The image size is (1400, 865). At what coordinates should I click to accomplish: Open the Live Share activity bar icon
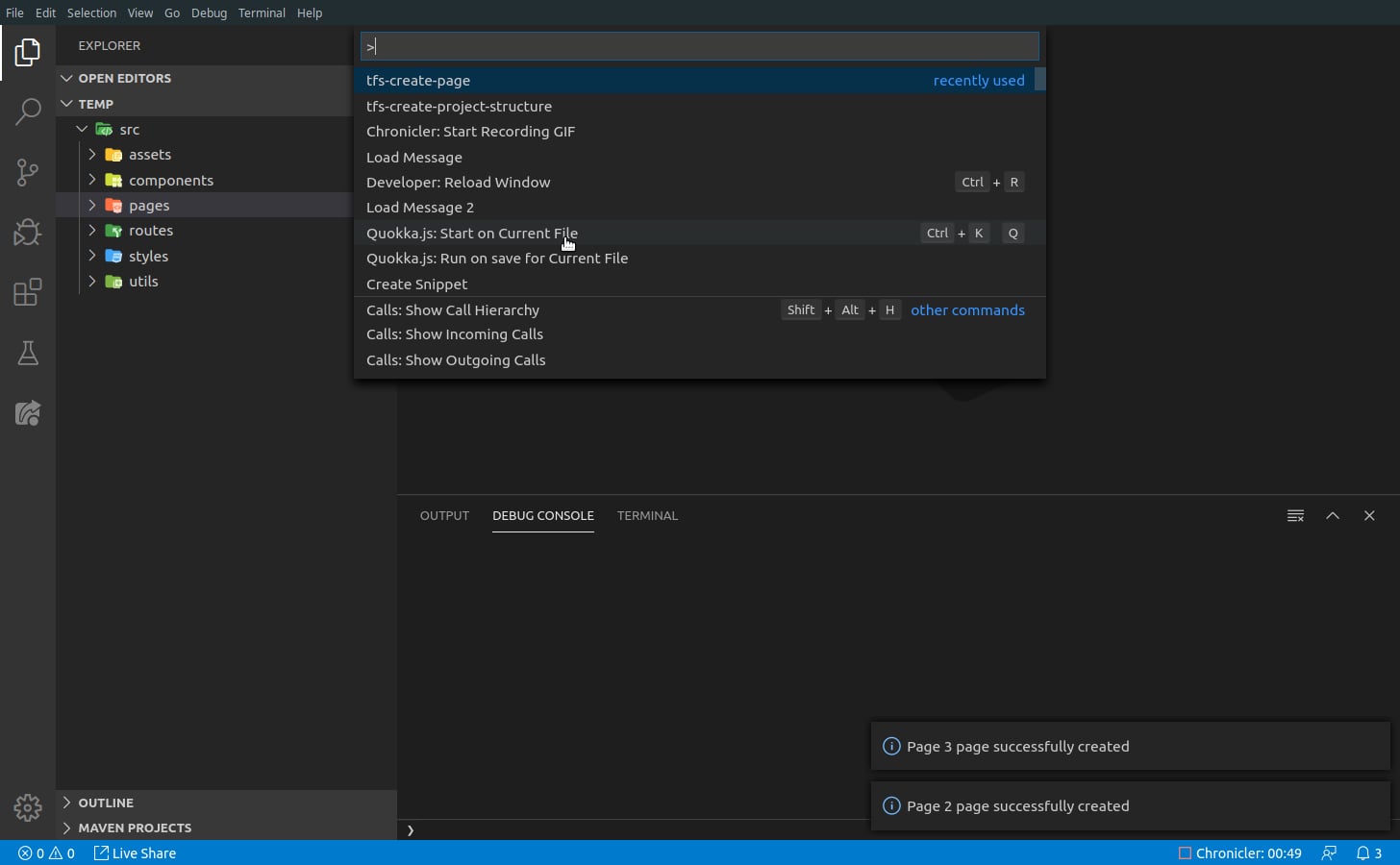pos(28,413)
